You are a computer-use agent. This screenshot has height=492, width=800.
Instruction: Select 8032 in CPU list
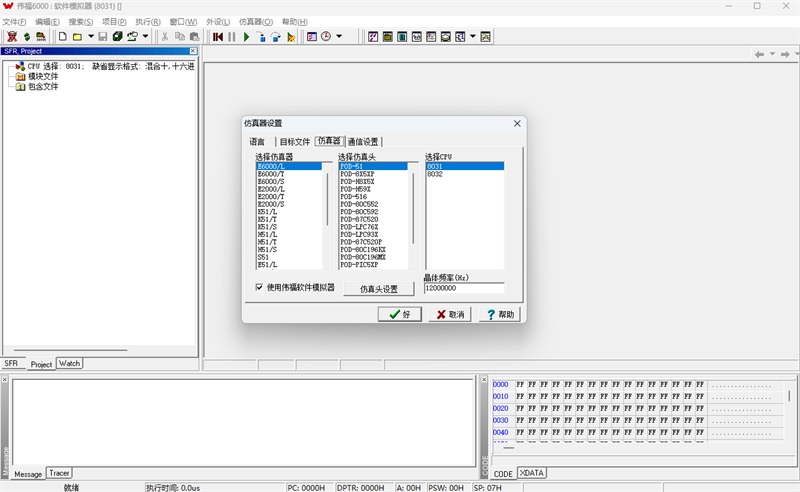pyautogui.click(x=465, y=174)
